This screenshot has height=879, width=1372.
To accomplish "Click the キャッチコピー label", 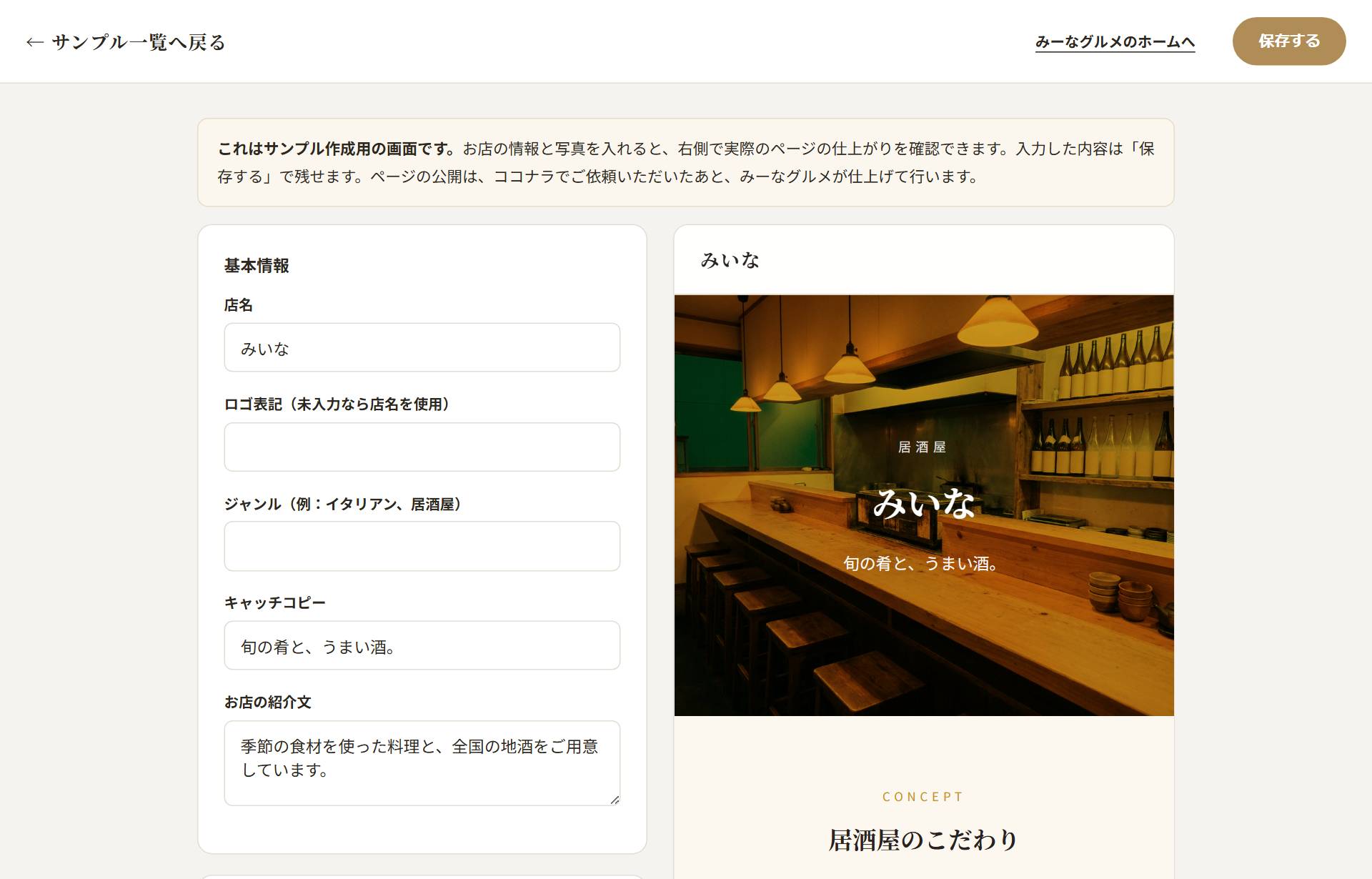I will point(274,603).
